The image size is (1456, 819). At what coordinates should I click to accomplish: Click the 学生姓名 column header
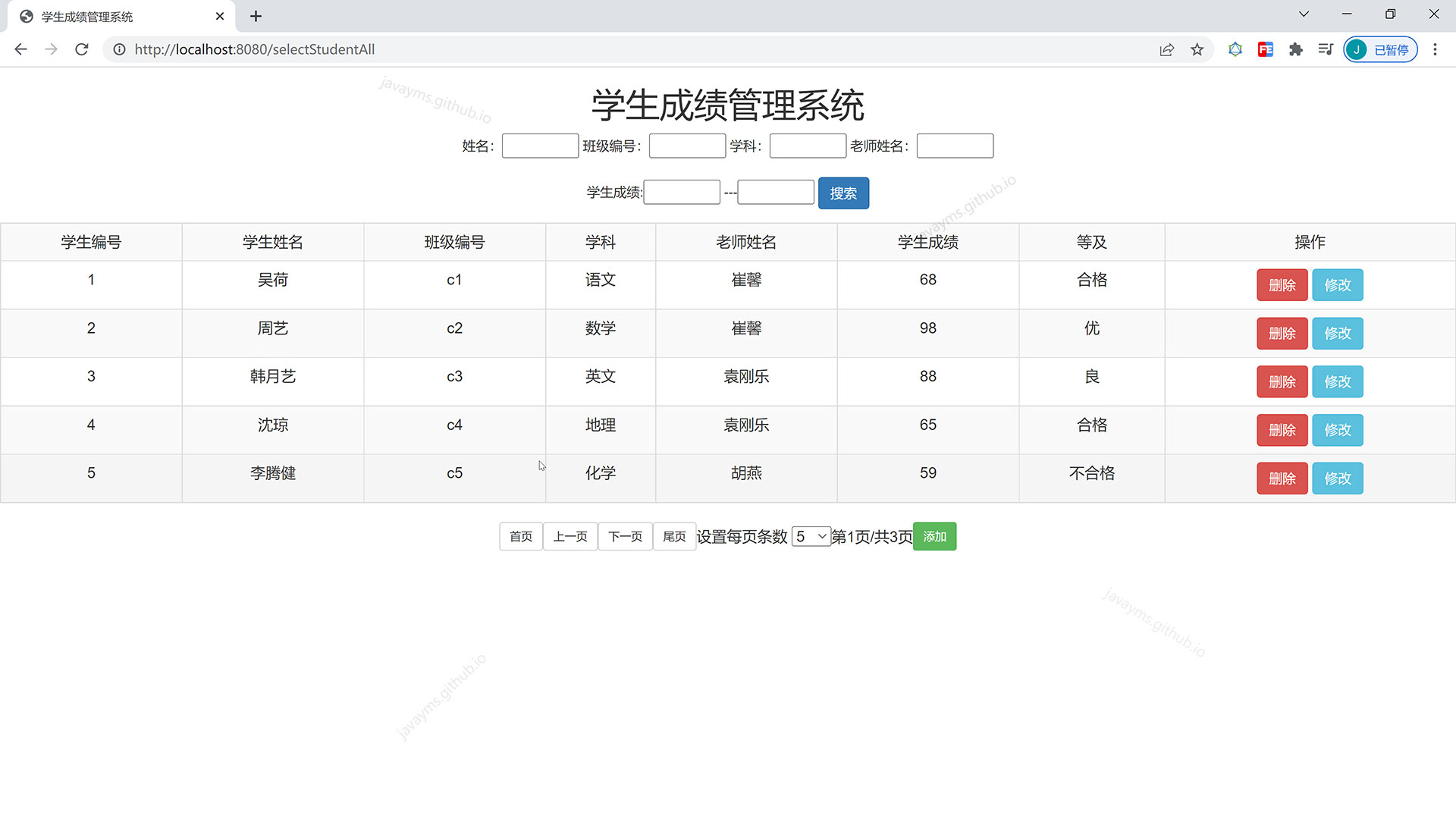click(273, 242)
